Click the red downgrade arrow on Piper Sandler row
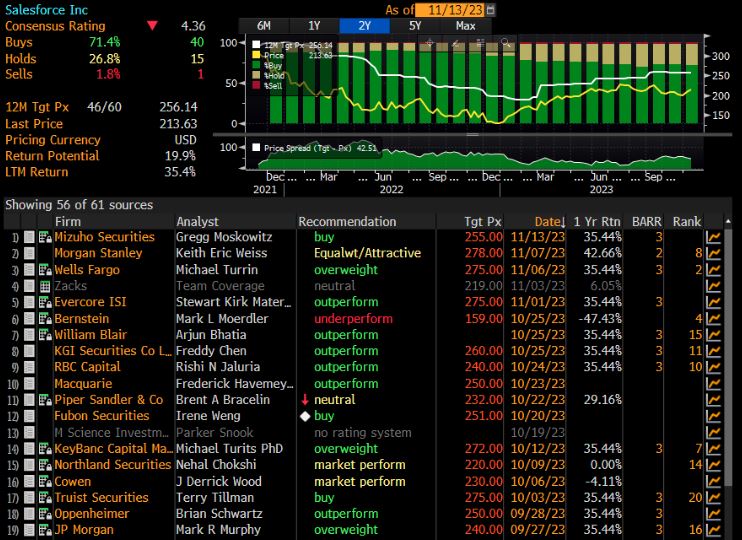The image size is (742, 540). [305, 399]
